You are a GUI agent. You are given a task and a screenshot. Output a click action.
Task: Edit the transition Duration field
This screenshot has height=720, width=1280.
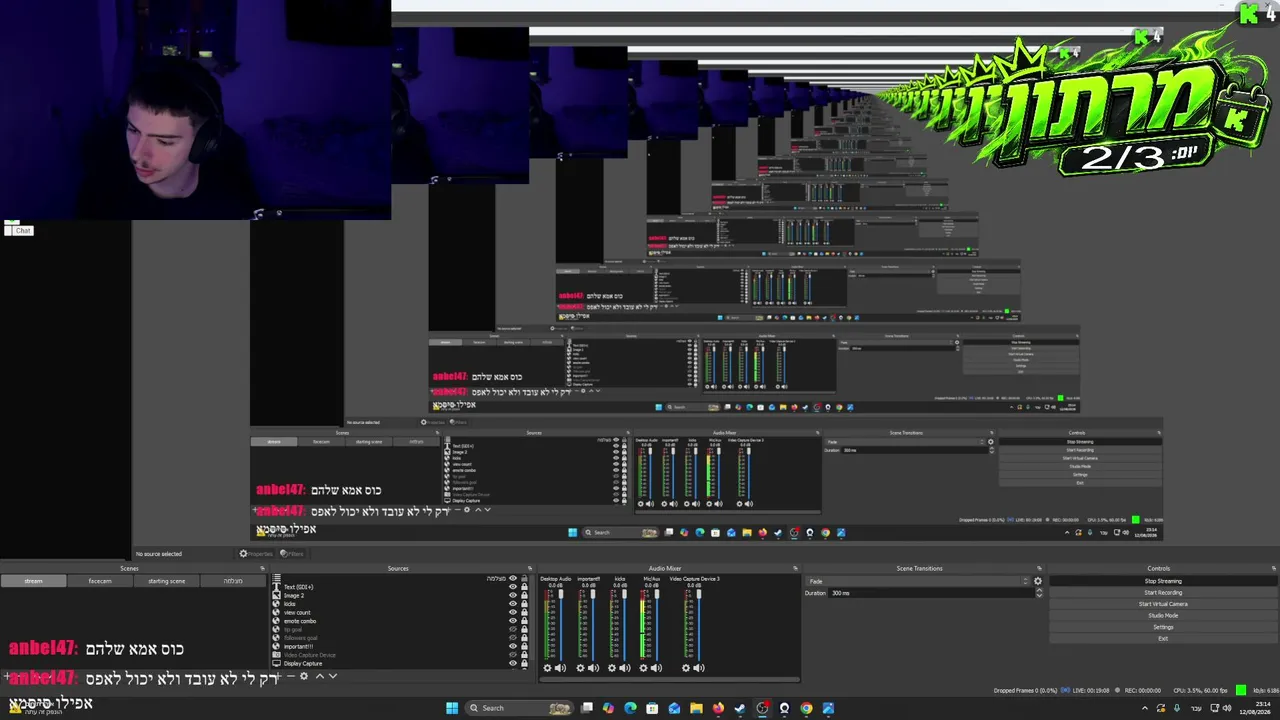click(930, 593)
